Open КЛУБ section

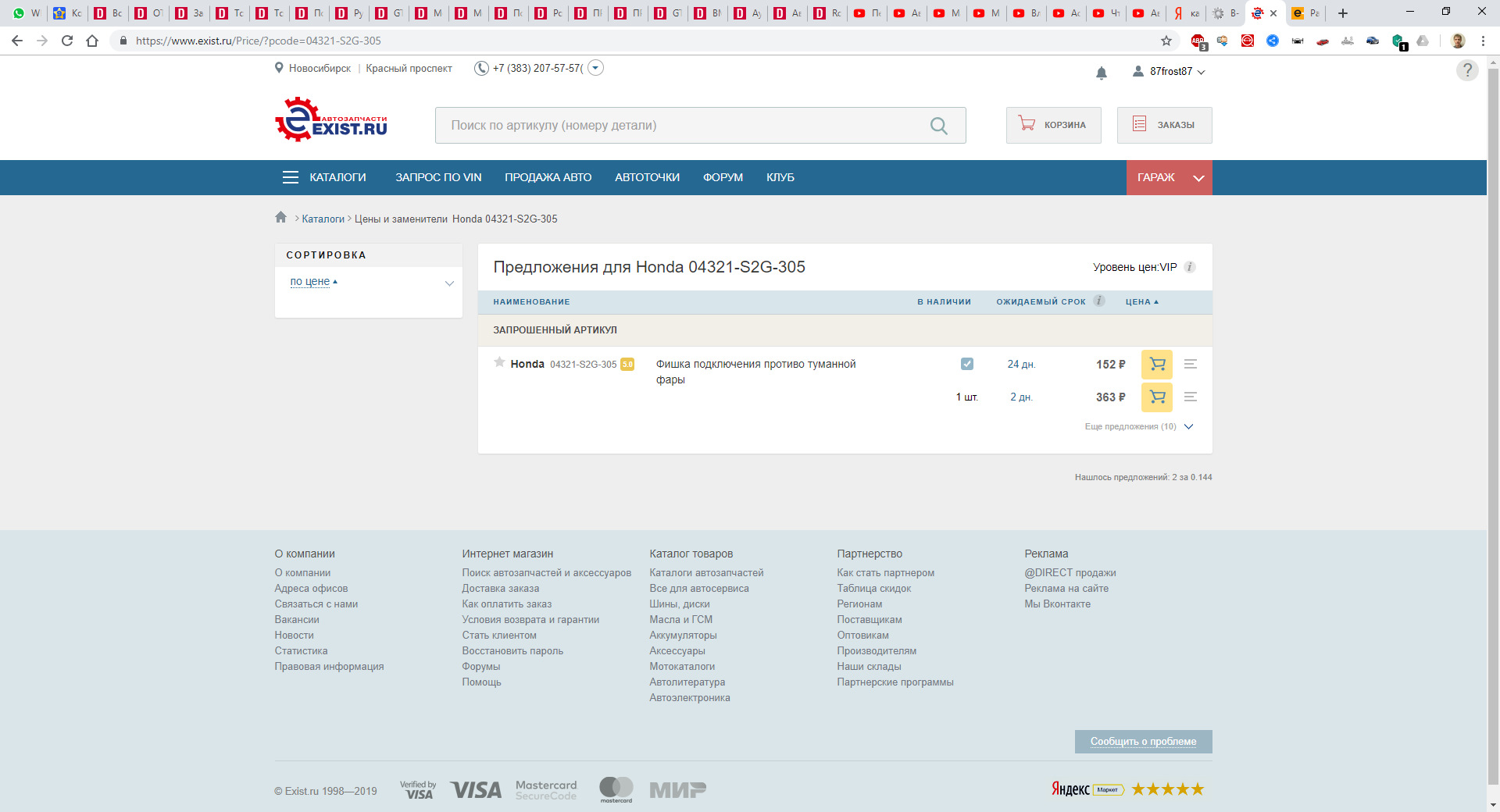780,178
